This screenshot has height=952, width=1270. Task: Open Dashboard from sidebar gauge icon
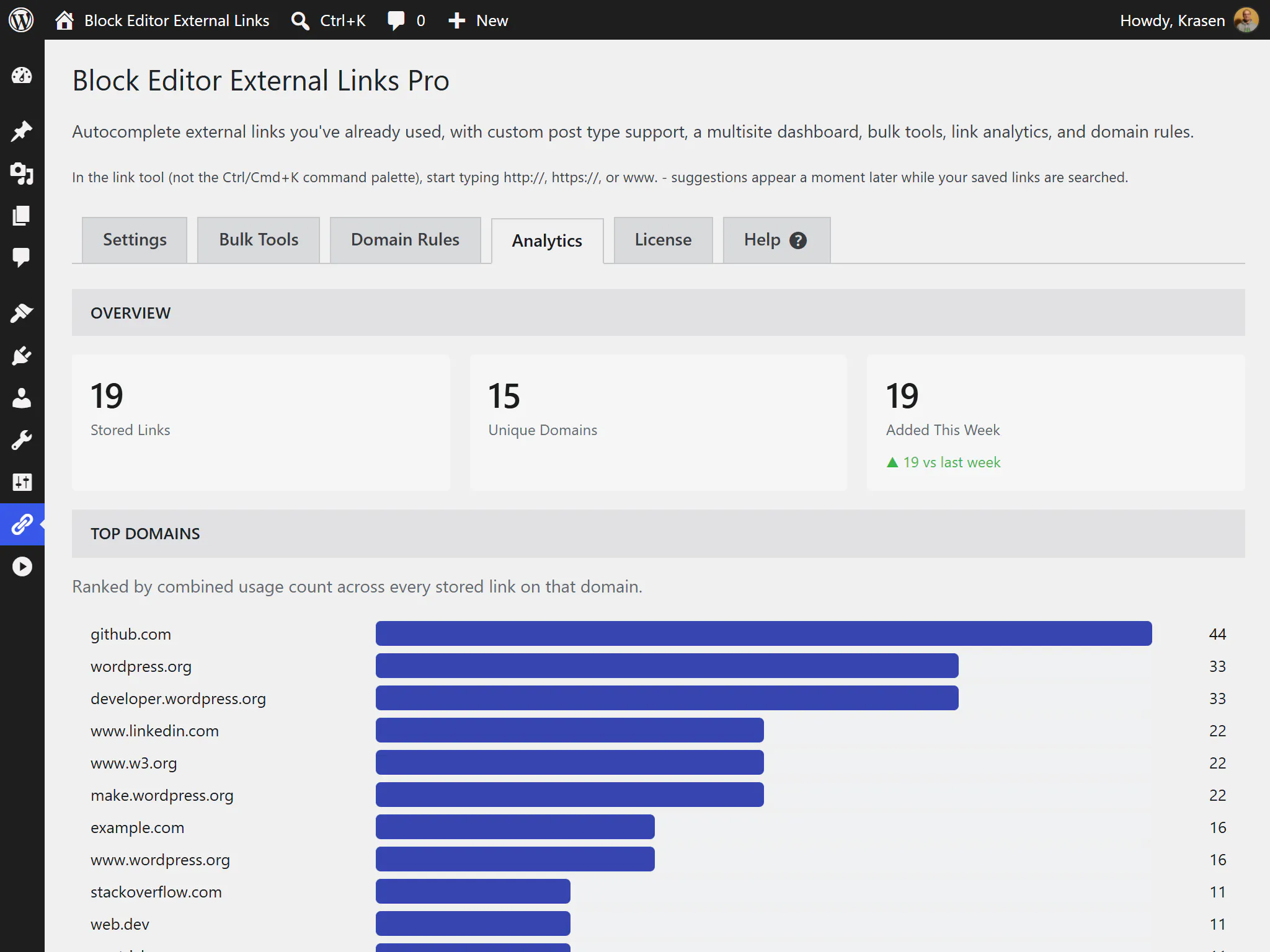tap(22, 76)
